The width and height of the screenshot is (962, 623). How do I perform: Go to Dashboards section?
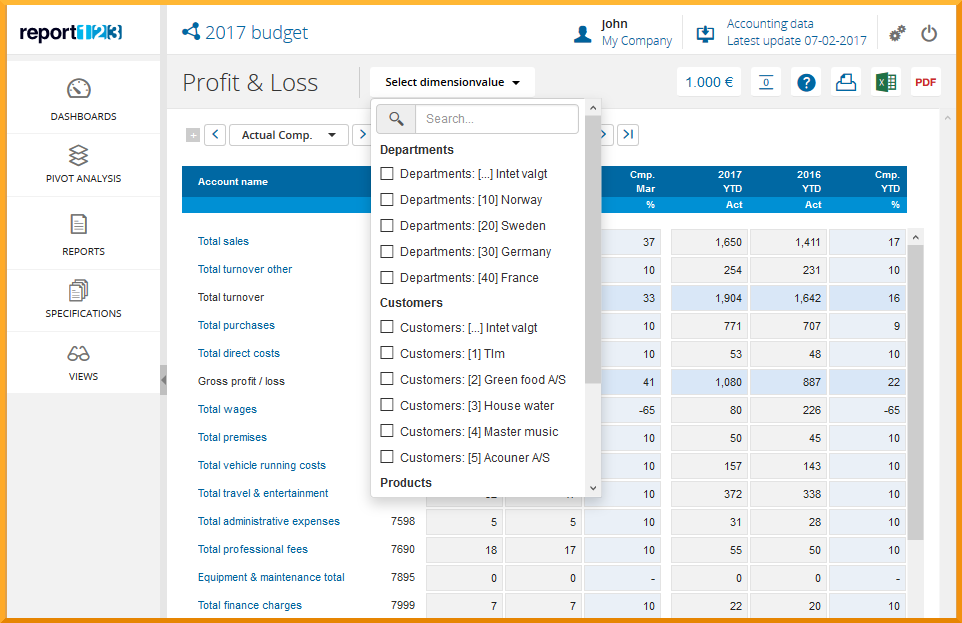83,99
